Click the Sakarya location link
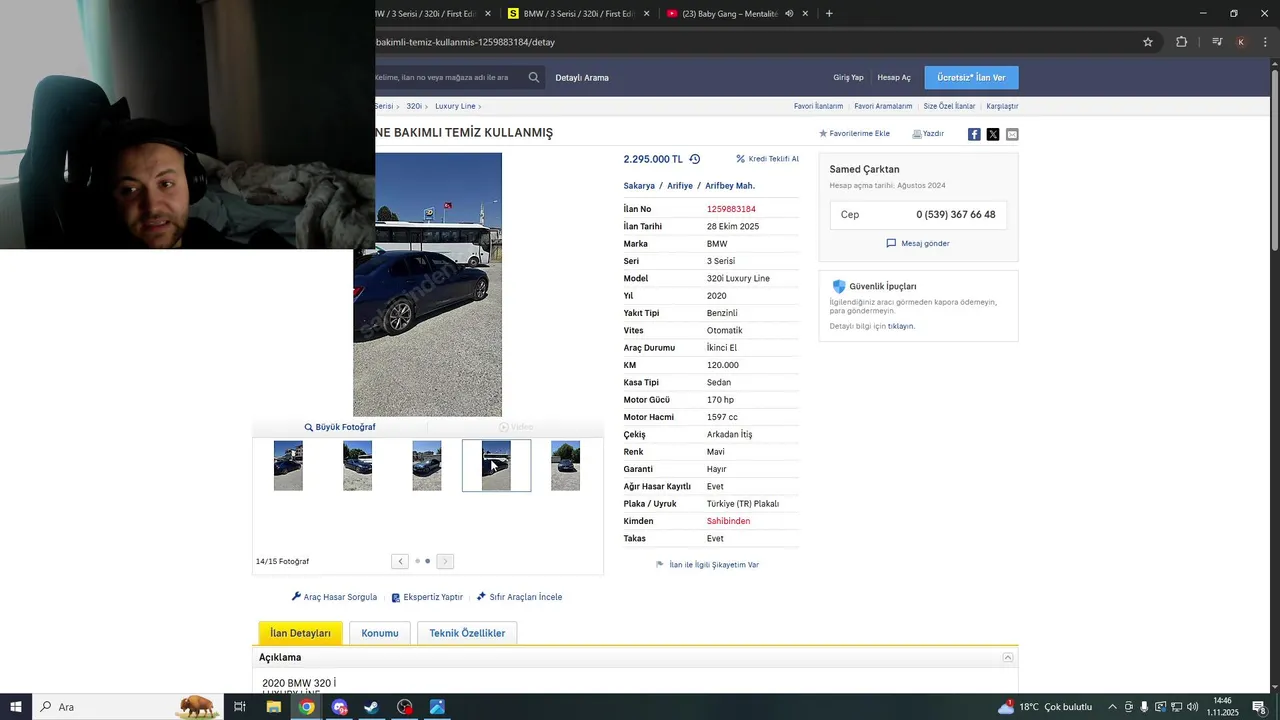 click(639, 186)
